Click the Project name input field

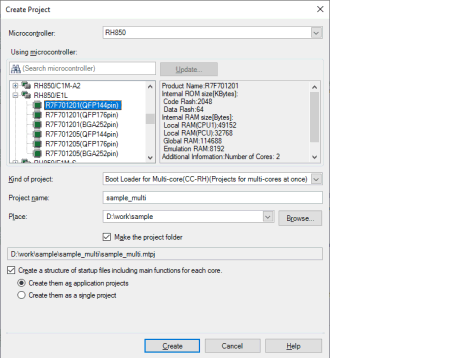click(x=213, y=198)
